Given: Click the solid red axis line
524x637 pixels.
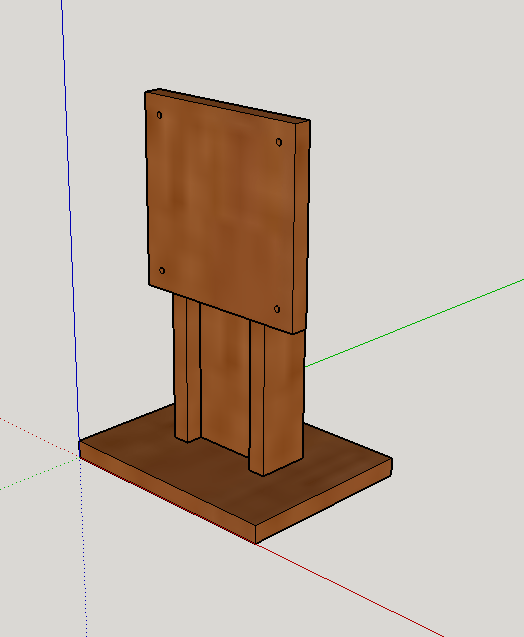Looking at the screenshot, I should [x=349, y=589].
